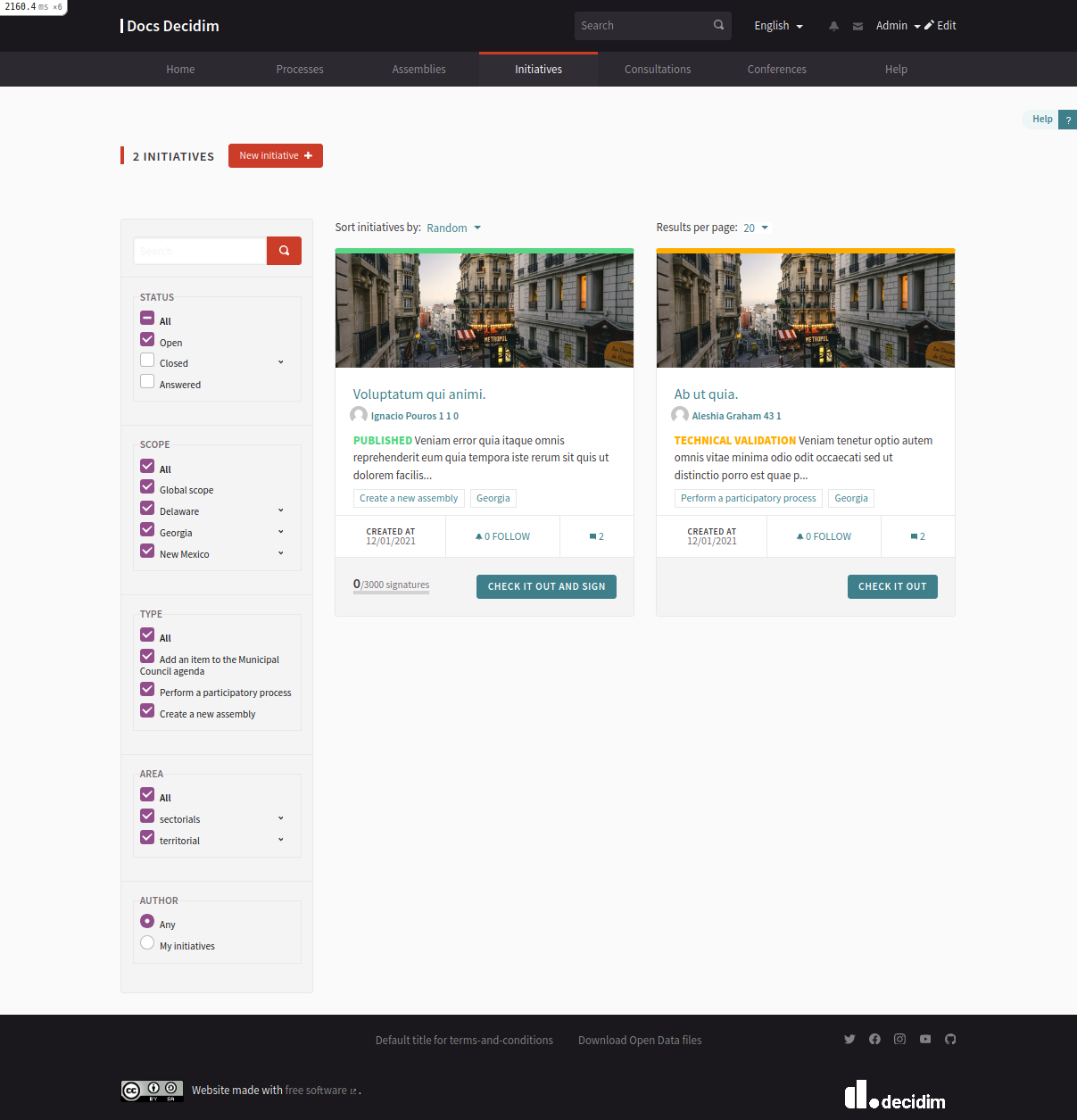Open the Facebook footer icon
This screenshot has width=1077, height=1120.
tap(874, 1039)
